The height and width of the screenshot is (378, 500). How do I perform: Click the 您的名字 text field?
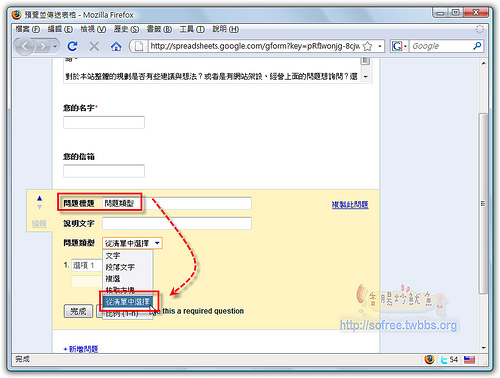tap(104, 122)
